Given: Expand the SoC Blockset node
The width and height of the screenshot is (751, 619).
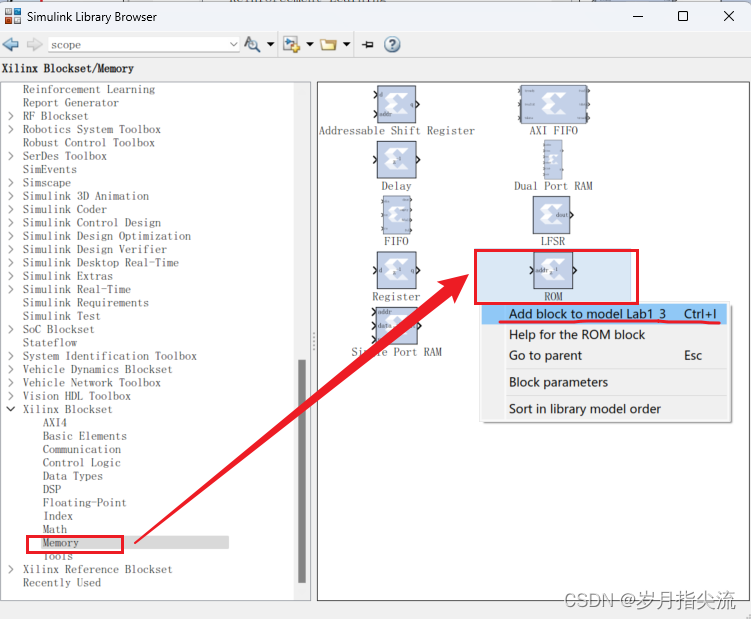Looking at the screenshot, I should point(11,329).
